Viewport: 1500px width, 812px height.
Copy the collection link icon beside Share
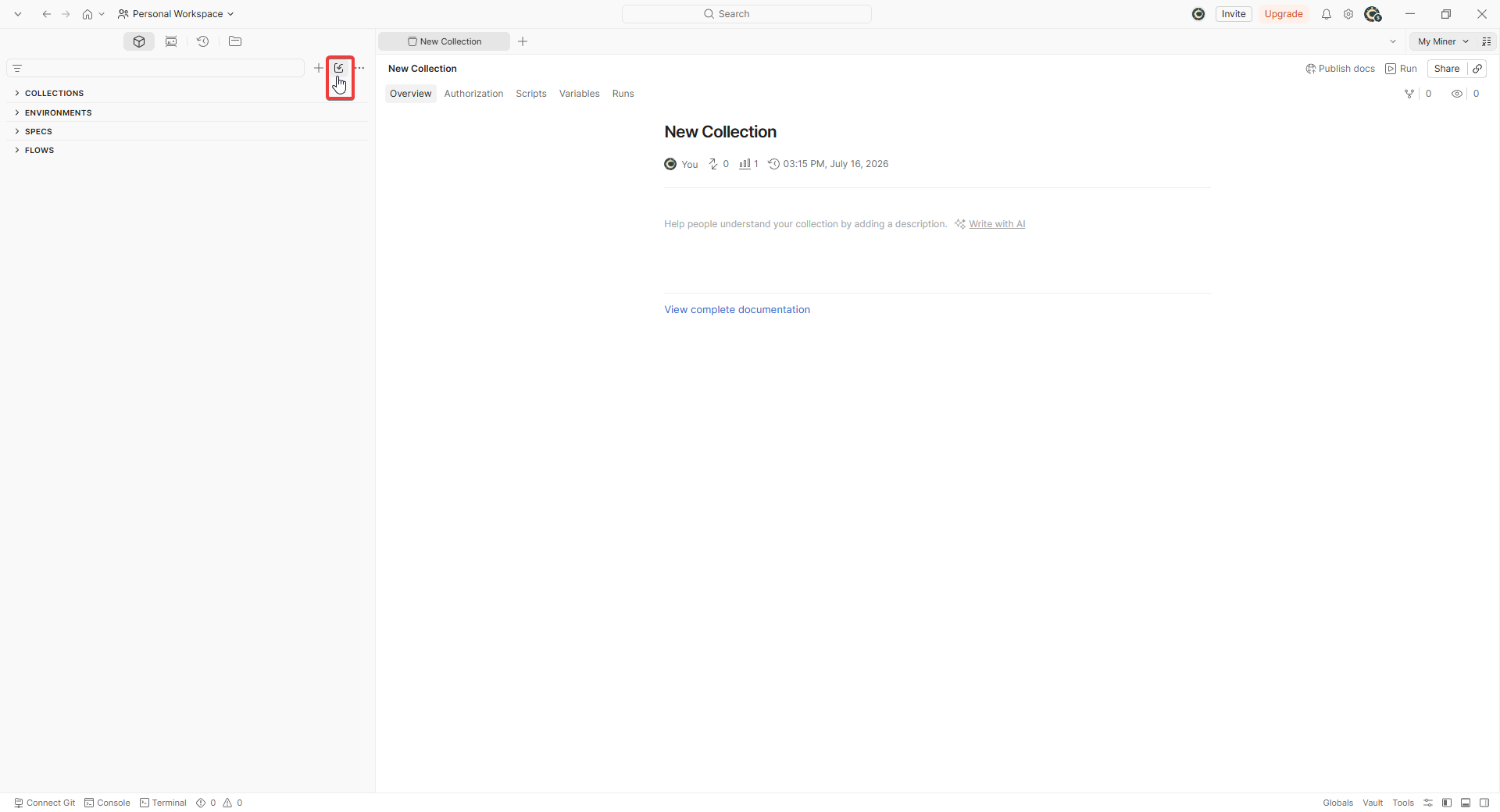click(1477, 69)
